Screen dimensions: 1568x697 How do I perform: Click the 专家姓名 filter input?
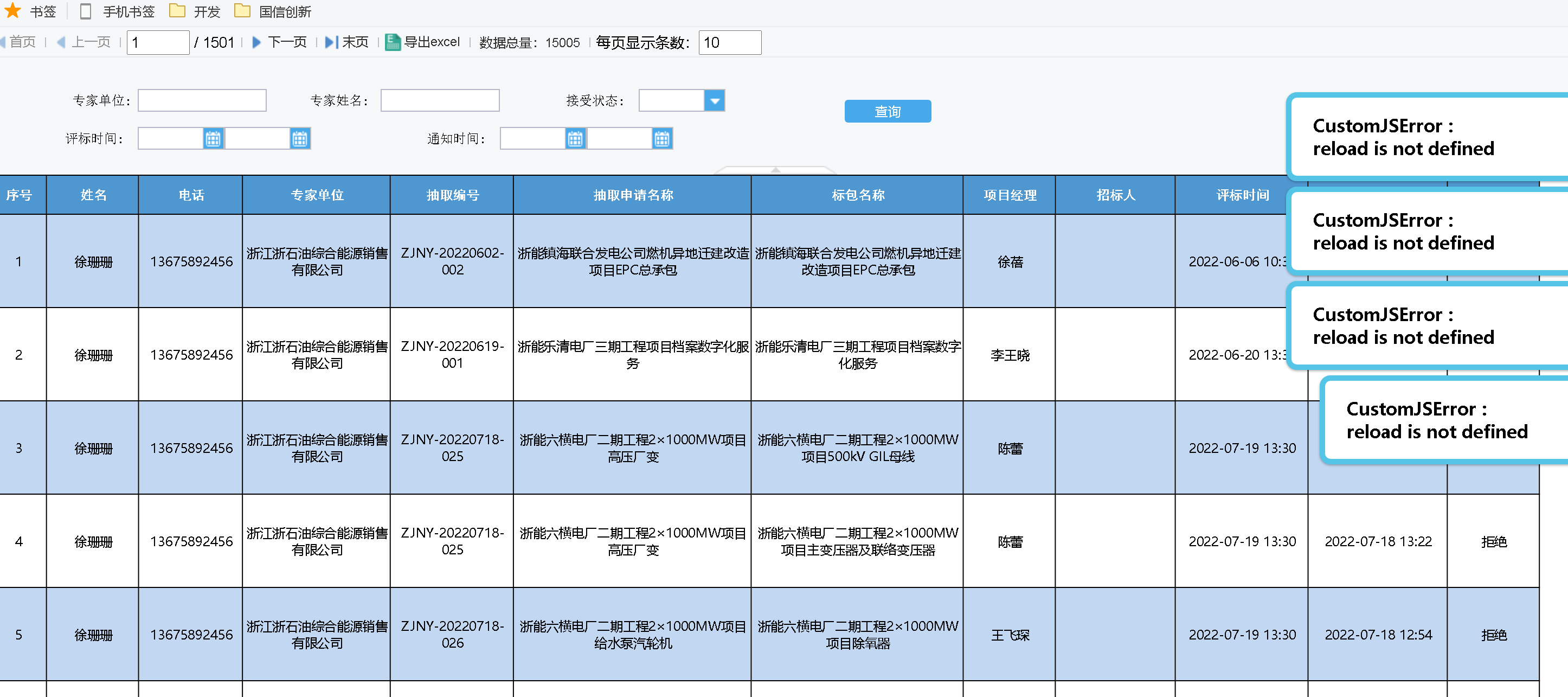[x=440, y=100]
